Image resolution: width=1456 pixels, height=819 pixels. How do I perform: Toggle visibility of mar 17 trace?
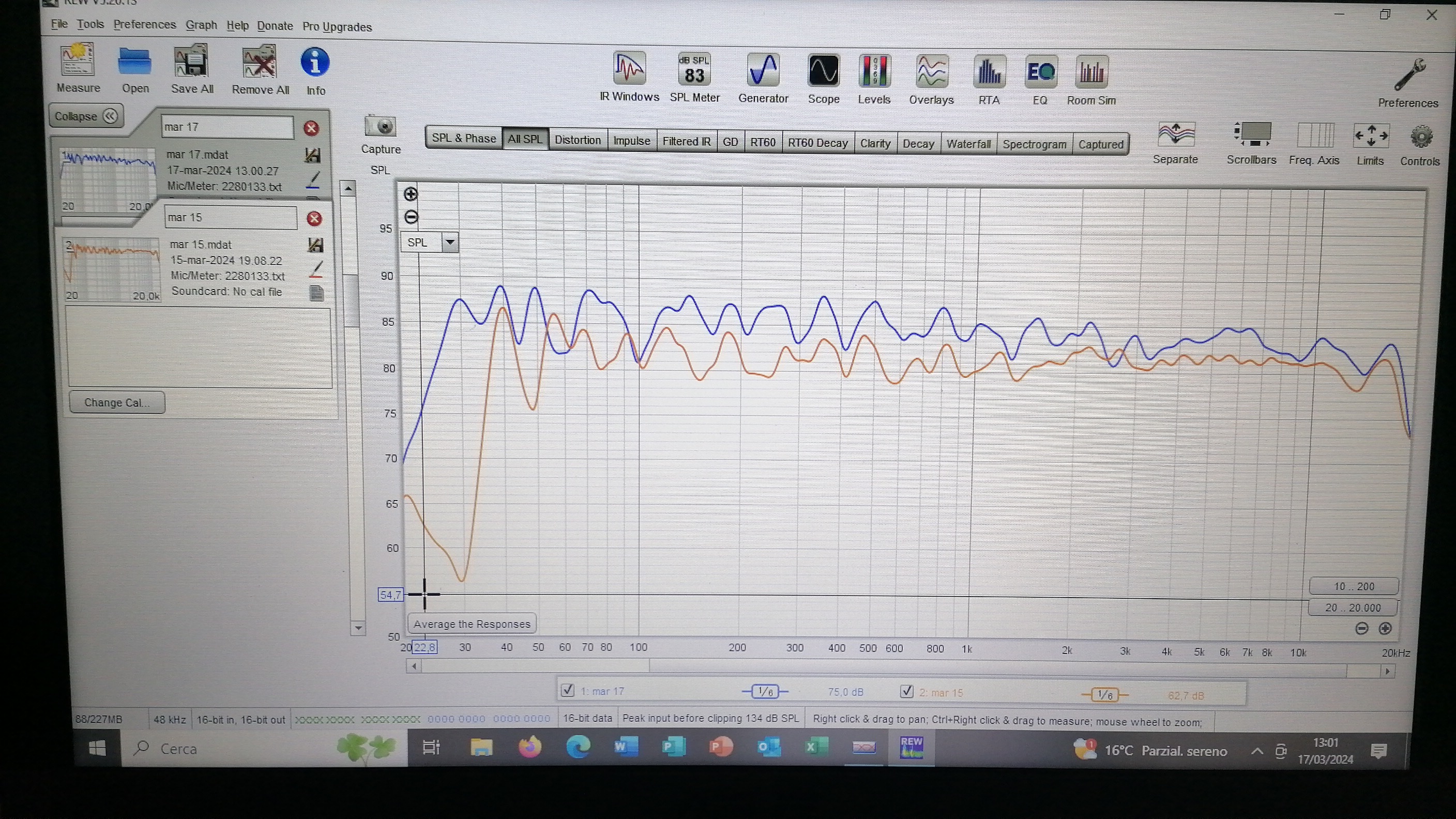tap(568, 690)
